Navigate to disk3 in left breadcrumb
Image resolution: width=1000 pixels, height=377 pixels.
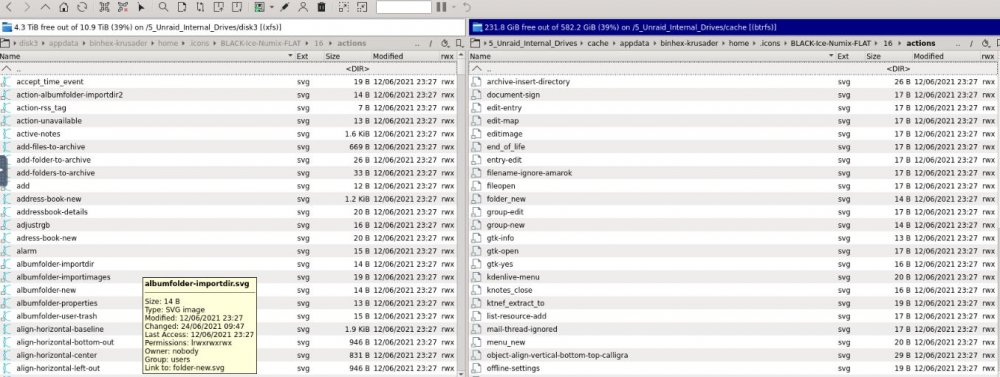click(x=29, y=43)
